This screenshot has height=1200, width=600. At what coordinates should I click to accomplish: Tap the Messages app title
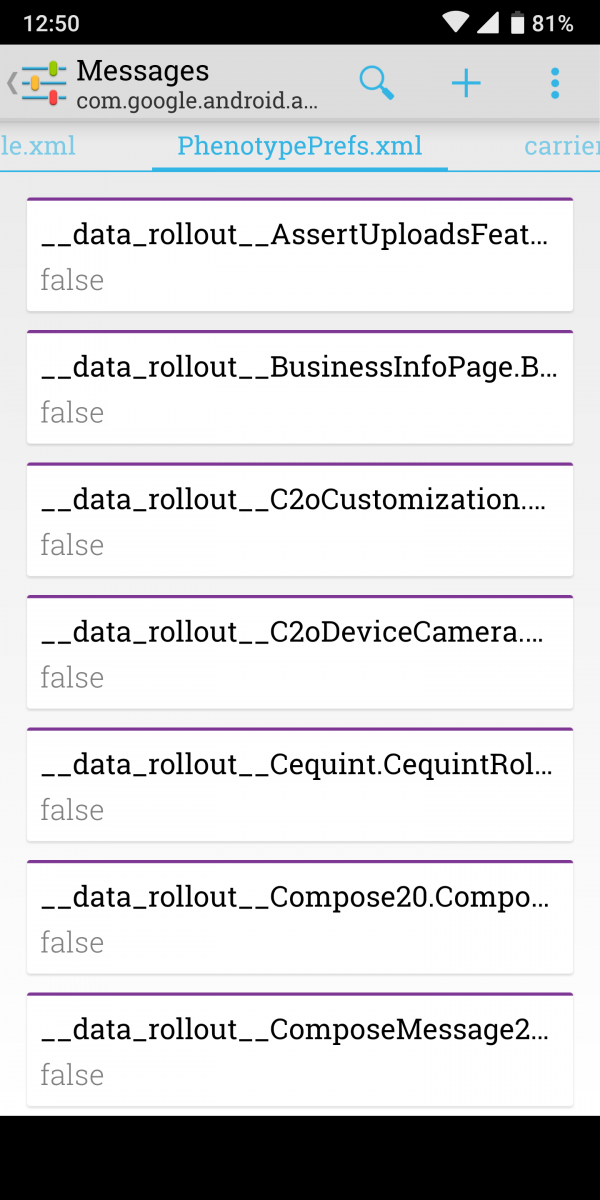point(143,71)
